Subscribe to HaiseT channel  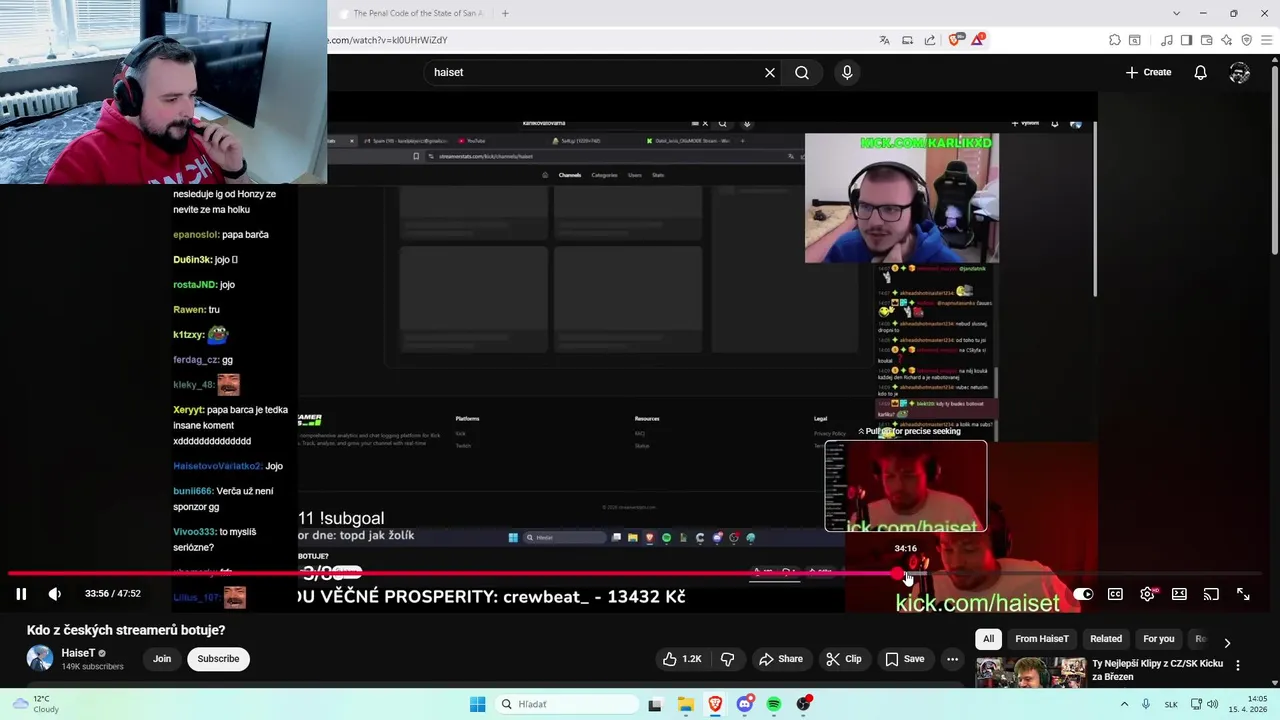point(218,659)
